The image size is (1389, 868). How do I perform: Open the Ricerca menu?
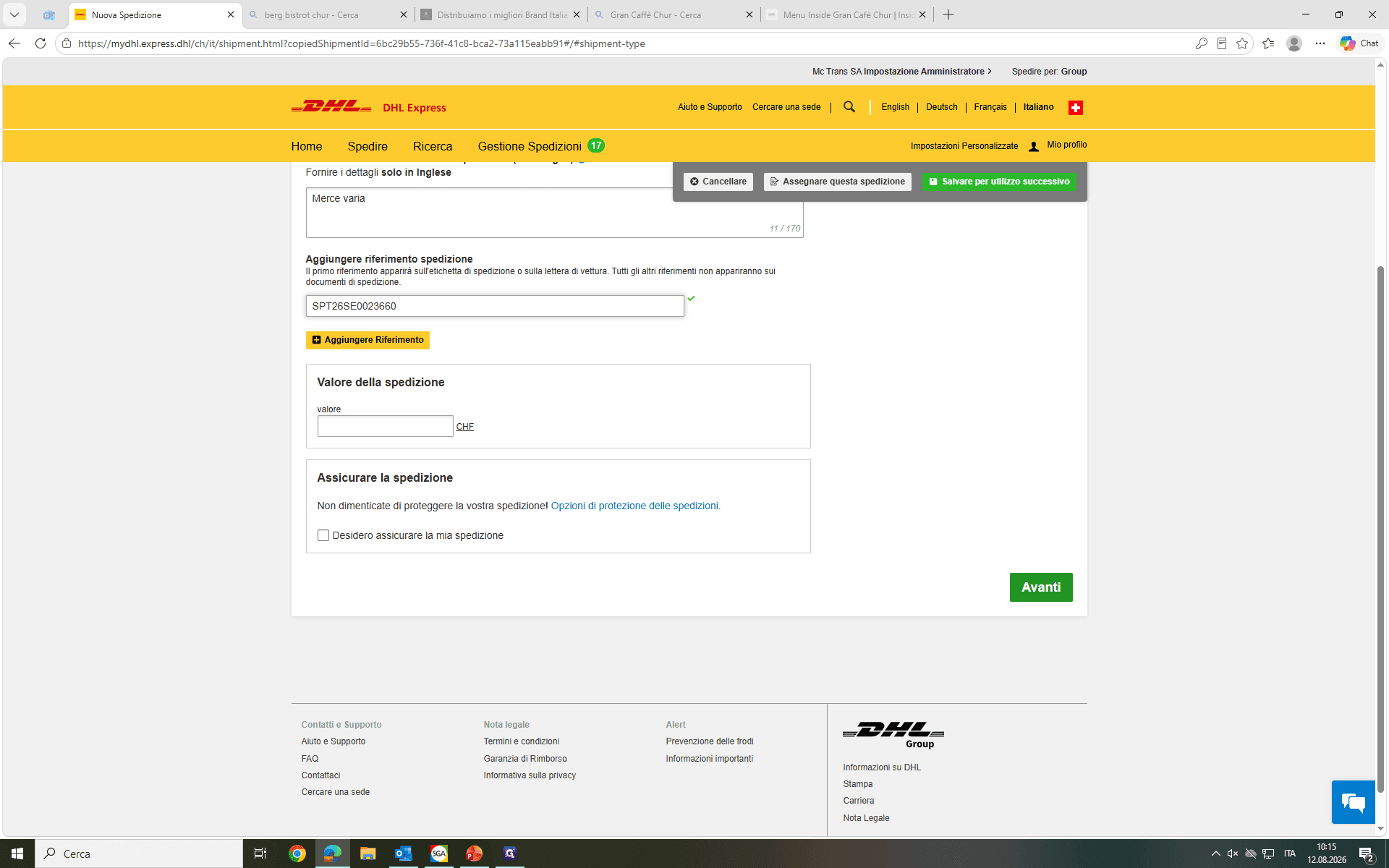pyautogui.click(x=433, y=146)
